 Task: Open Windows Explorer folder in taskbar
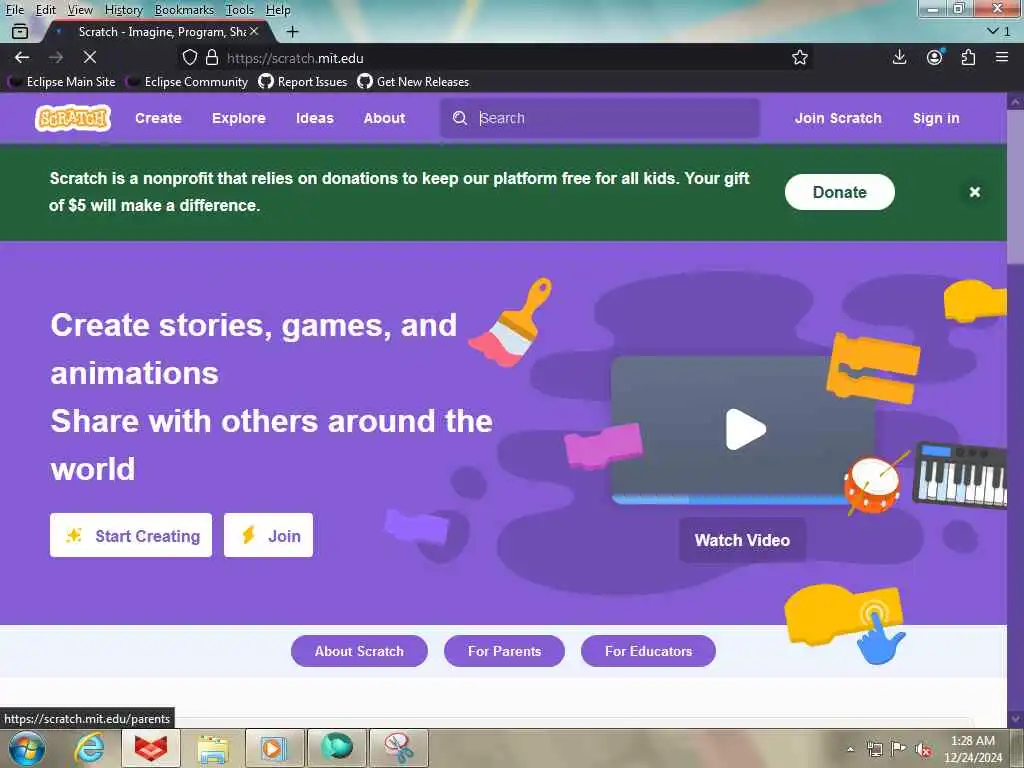[213, 748]
